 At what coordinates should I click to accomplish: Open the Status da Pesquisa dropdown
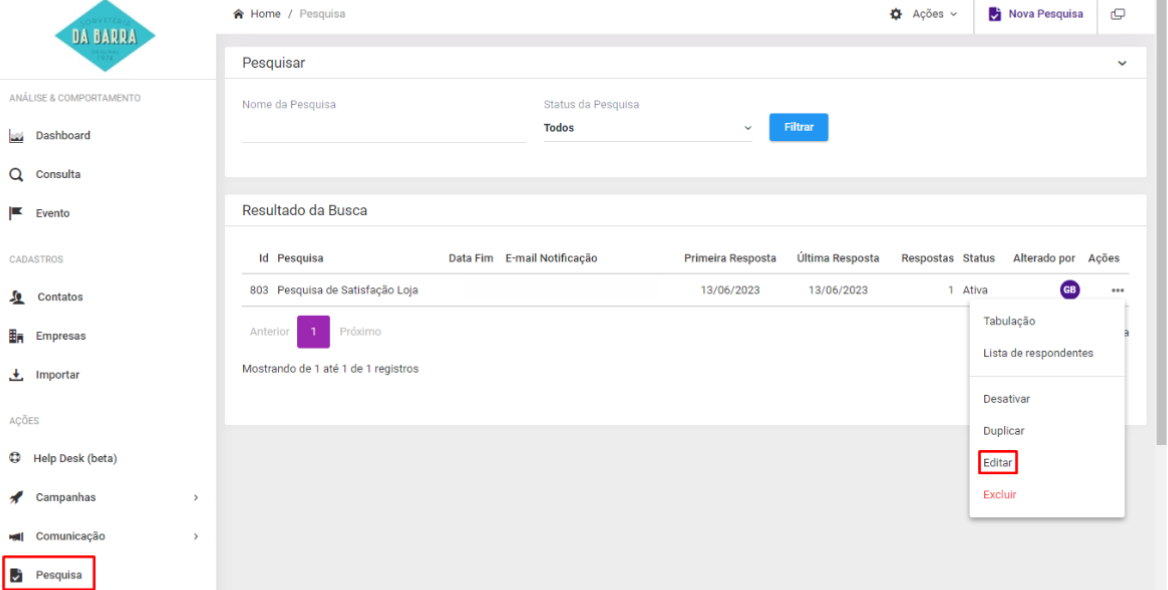tap(647, 128)
